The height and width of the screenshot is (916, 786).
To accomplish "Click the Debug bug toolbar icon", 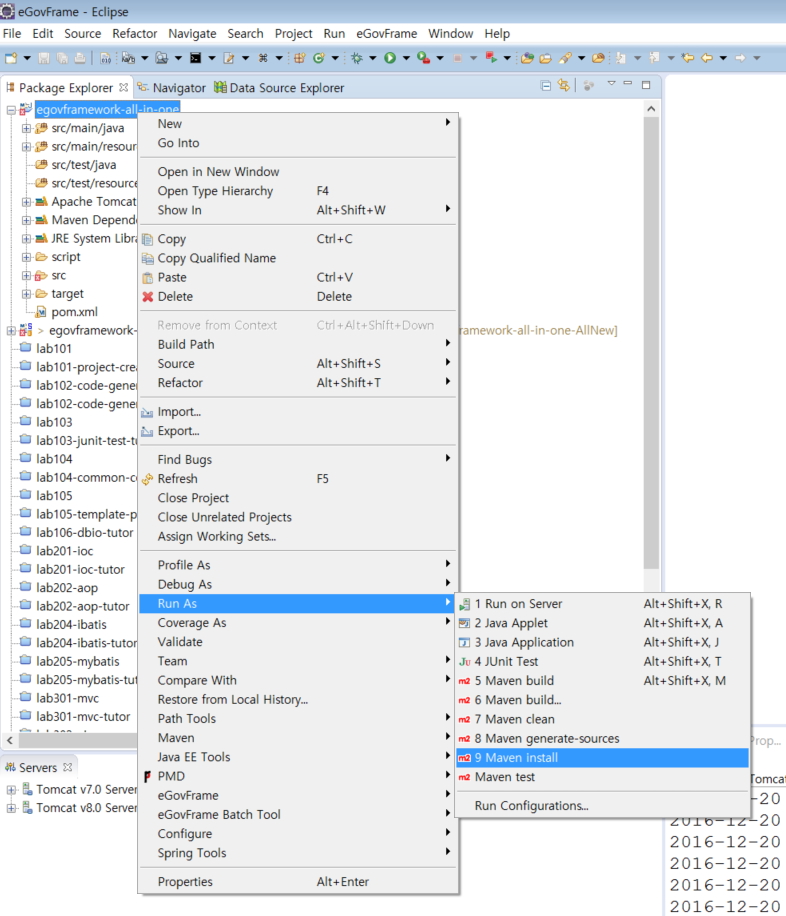I will [x=356, y=58].
